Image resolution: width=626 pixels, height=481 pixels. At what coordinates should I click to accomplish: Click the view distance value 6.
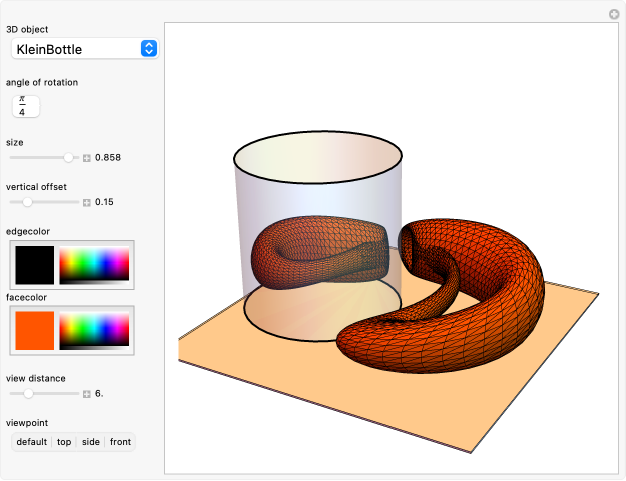99,394
